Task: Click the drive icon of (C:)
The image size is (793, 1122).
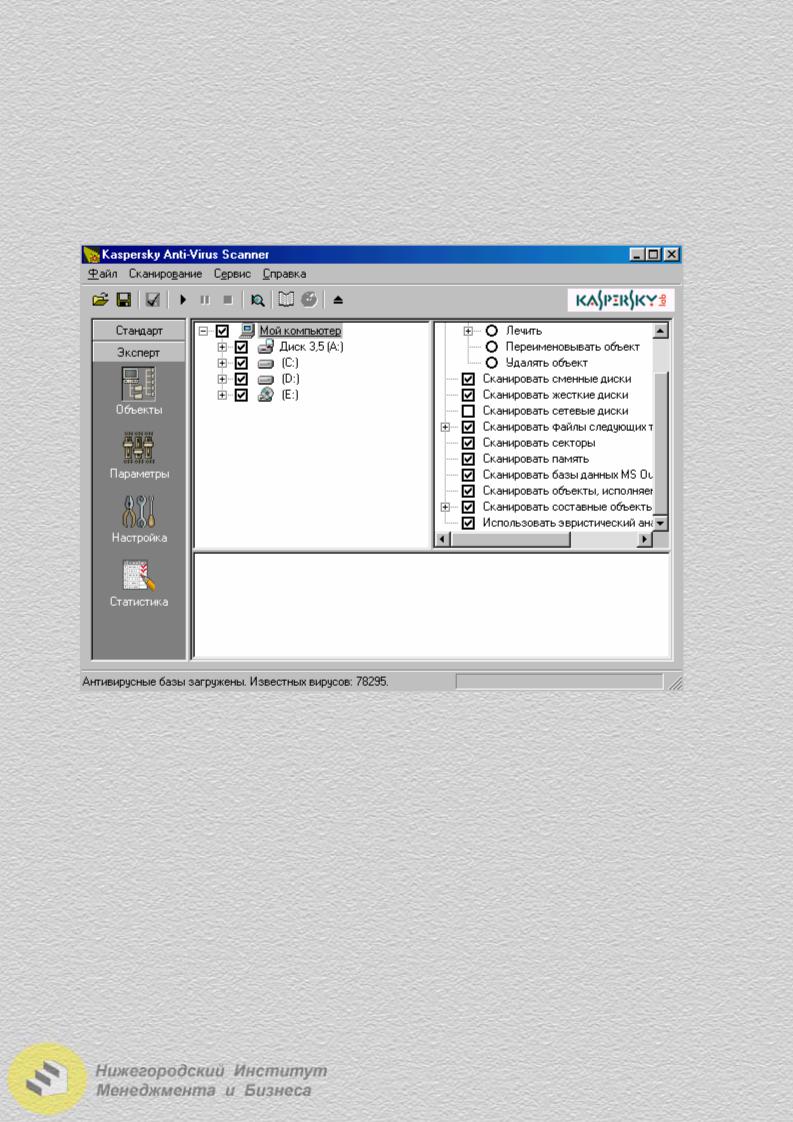Action: 266,364
